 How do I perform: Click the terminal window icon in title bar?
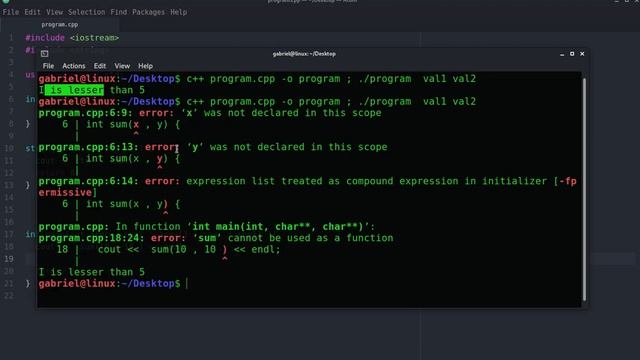click(44, 53)
